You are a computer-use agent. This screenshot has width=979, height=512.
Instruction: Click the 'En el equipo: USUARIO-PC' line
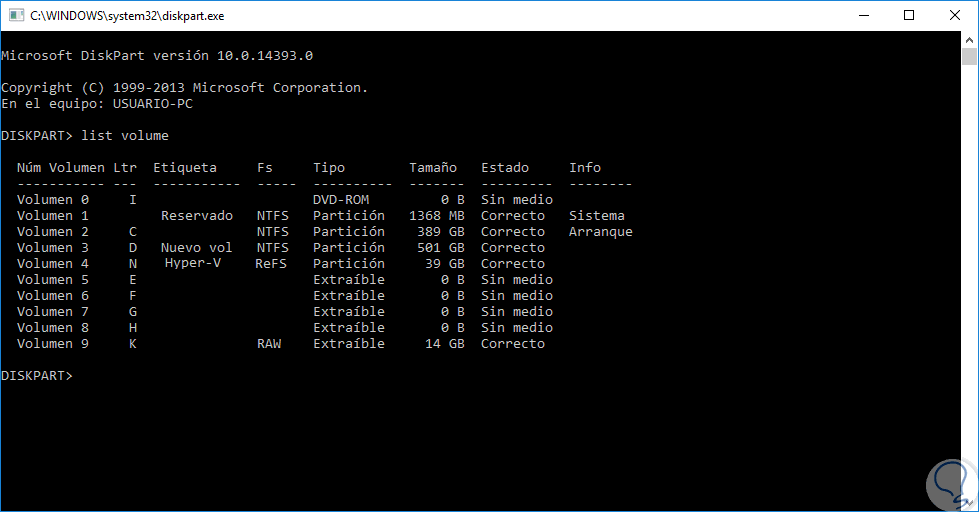97,104
